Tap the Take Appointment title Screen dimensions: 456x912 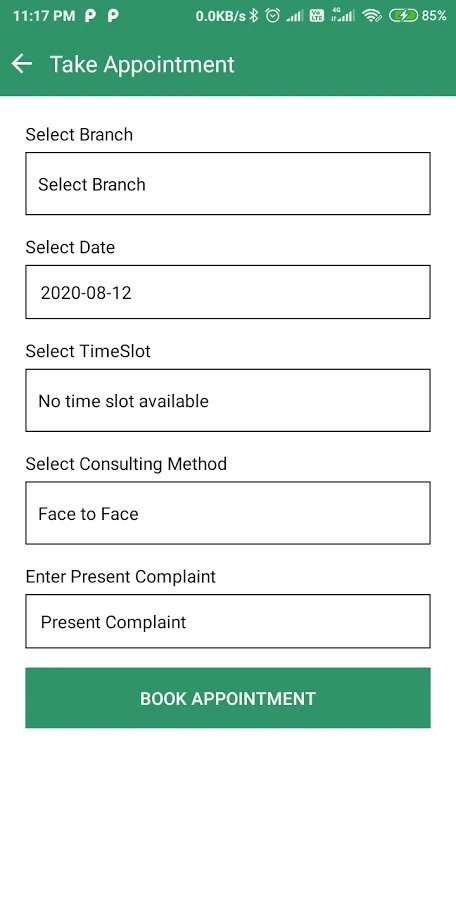[142, 65]
